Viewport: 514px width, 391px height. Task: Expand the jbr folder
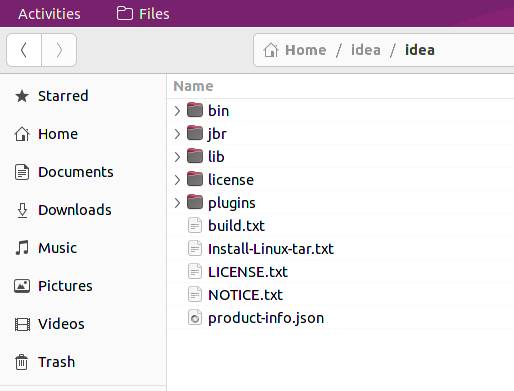pos(177,134)
